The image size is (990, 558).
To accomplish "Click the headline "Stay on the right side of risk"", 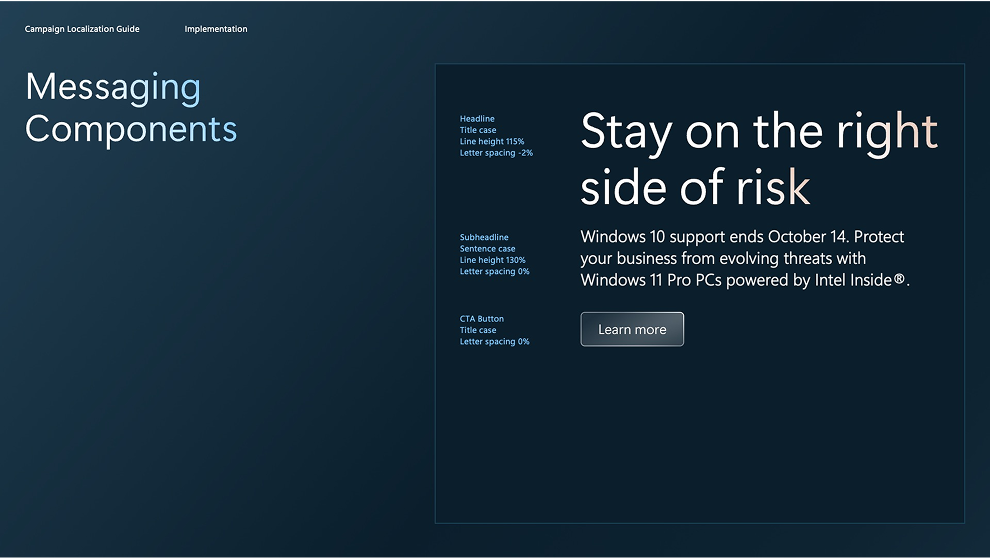I will click(x=759, y=158).
